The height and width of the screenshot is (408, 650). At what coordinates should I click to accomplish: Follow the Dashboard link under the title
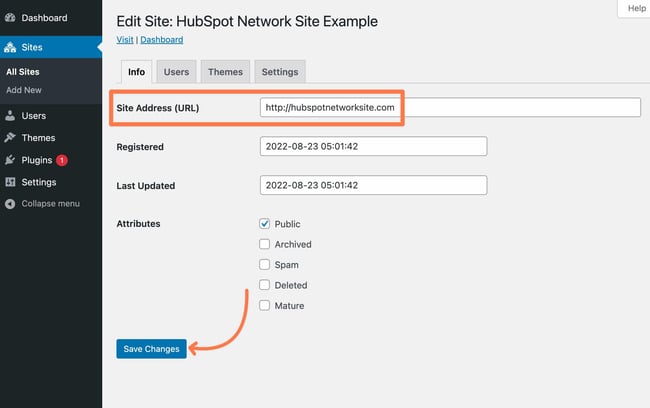click(x=162, y=40)
